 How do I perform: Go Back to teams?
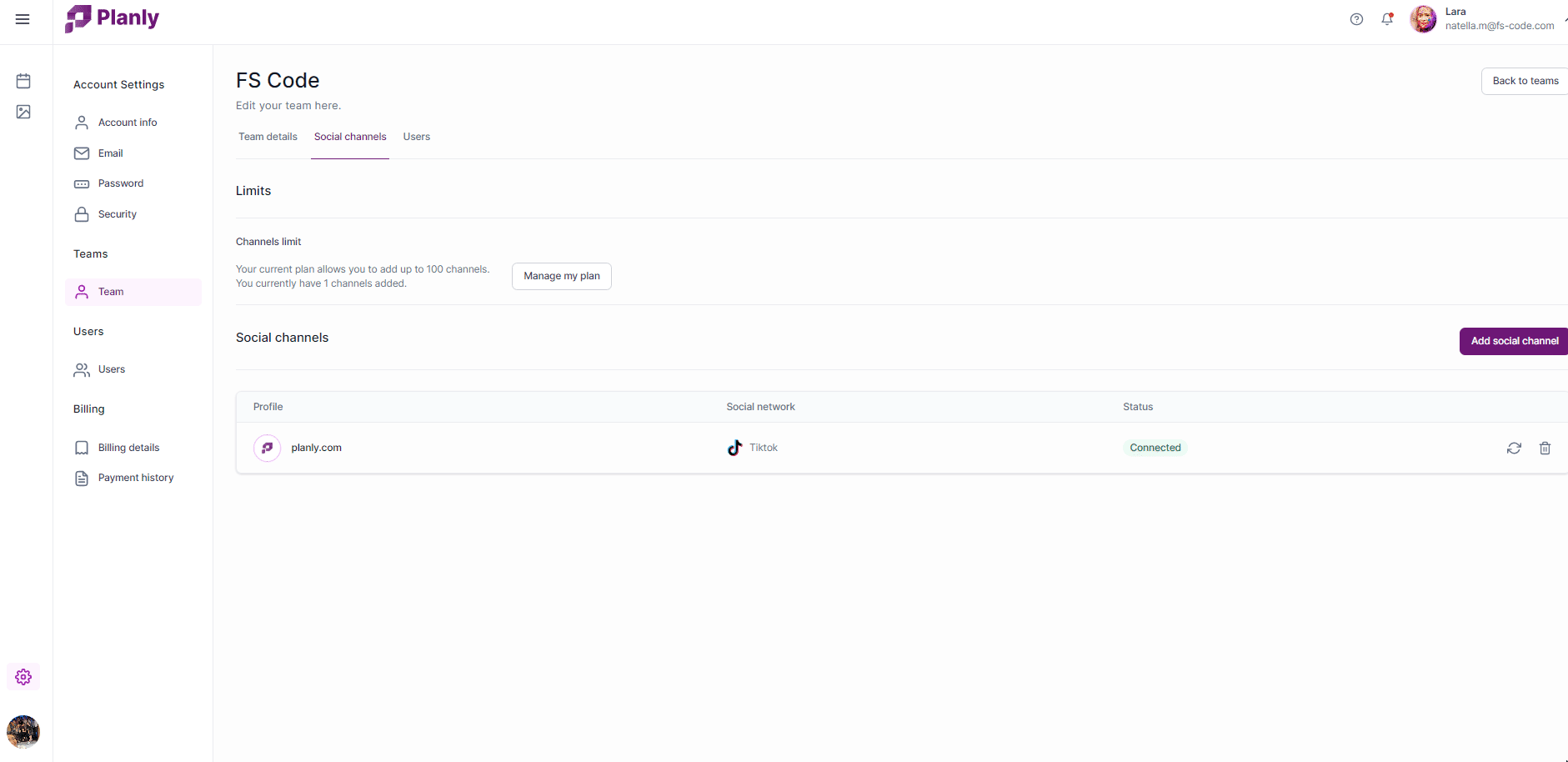(x=1525, y=81)
